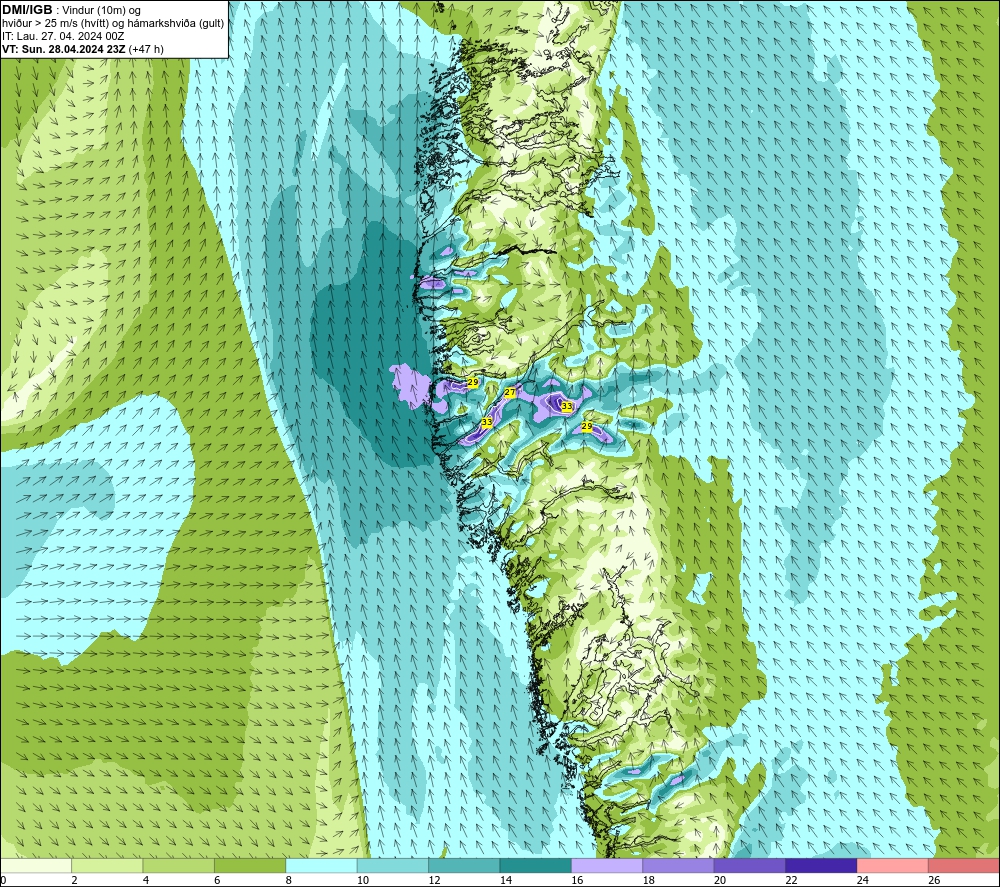This screenshot has height=887, width=1000.
Task: Pick the pale cyan 8–10 m/s legend swatch
Action: pyautogui.click(x=321, y=865)
